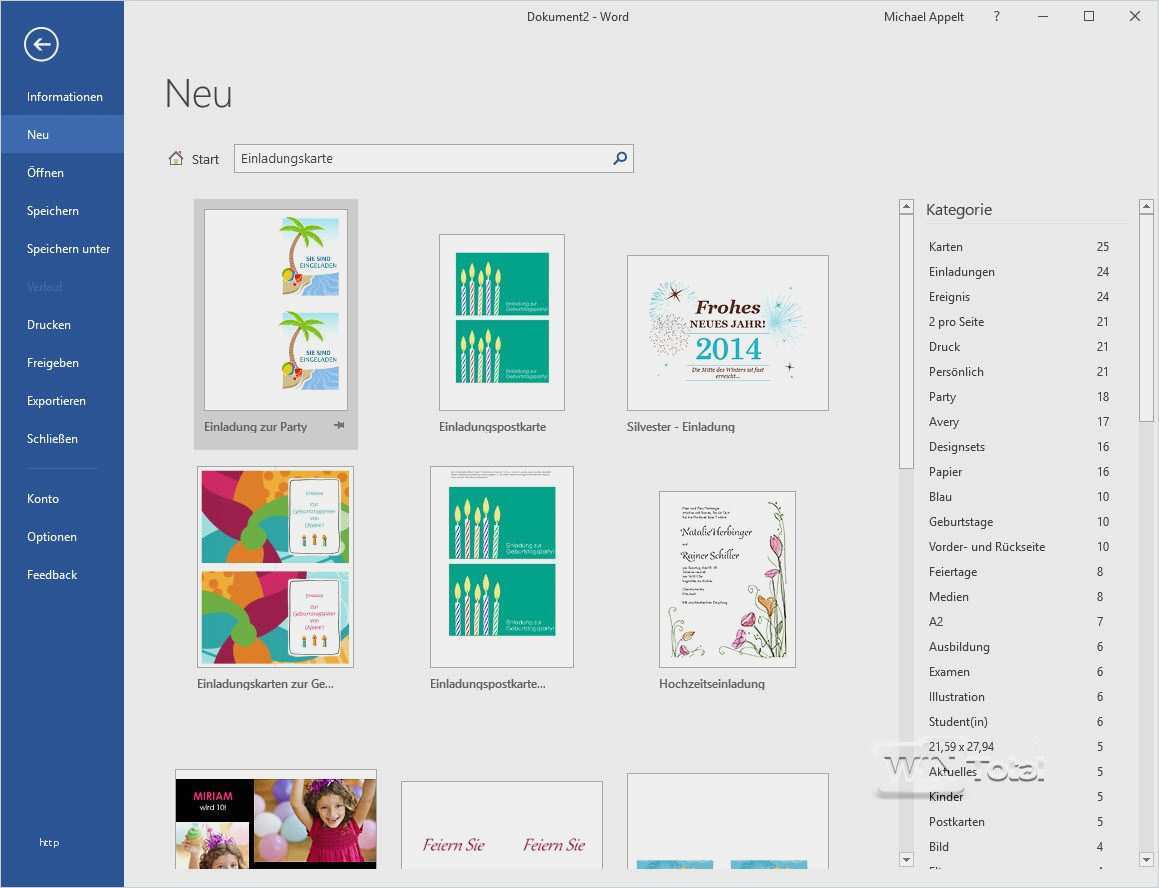Viewport: 1159px width, 888px height.
Task: Click the Start home icon
Action: coord(176,158)
